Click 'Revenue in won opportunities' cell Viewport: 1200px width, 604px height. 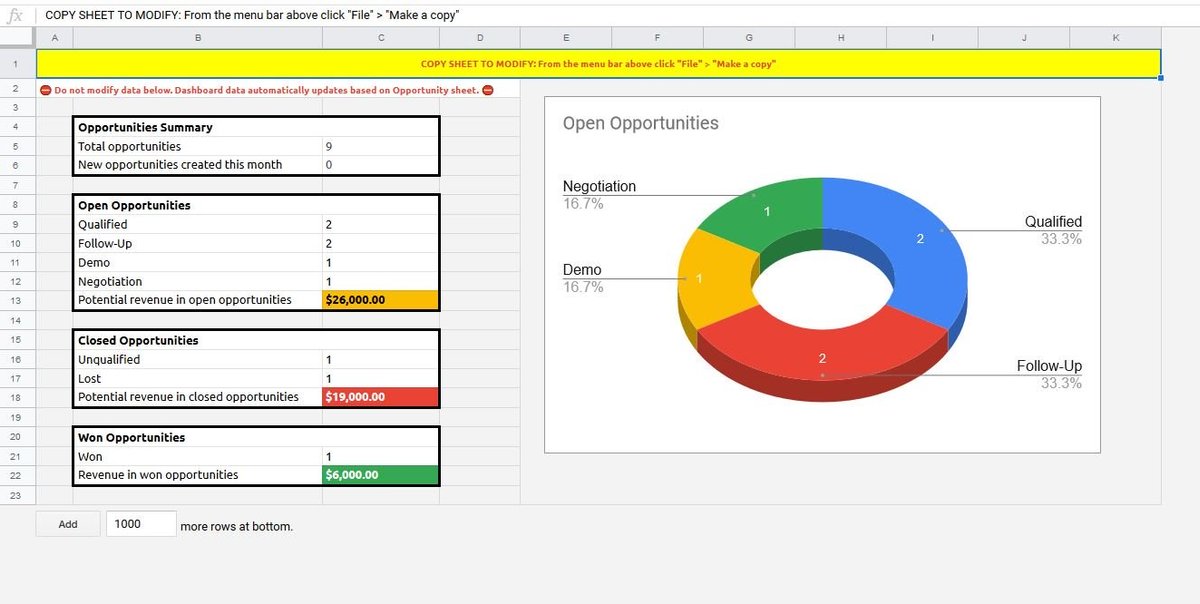pos(198,475)
